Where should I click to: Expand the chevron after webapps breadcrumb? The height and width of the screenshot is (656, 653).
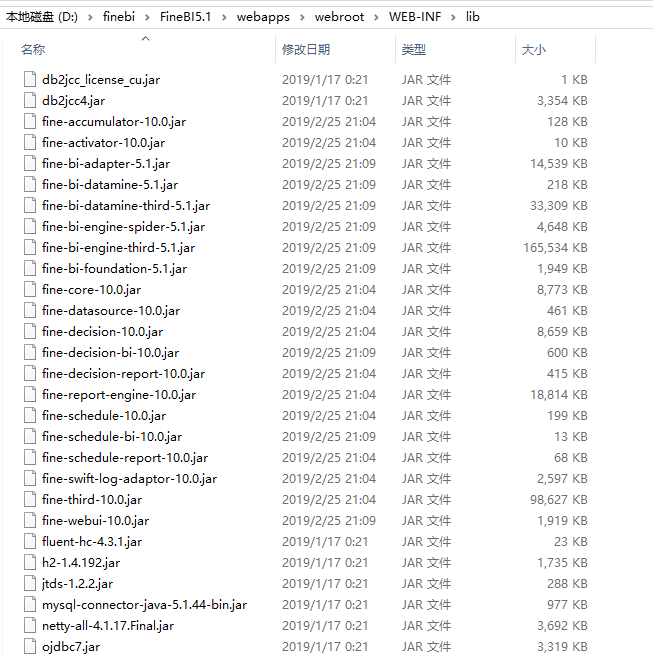click(x=302, y=17)
